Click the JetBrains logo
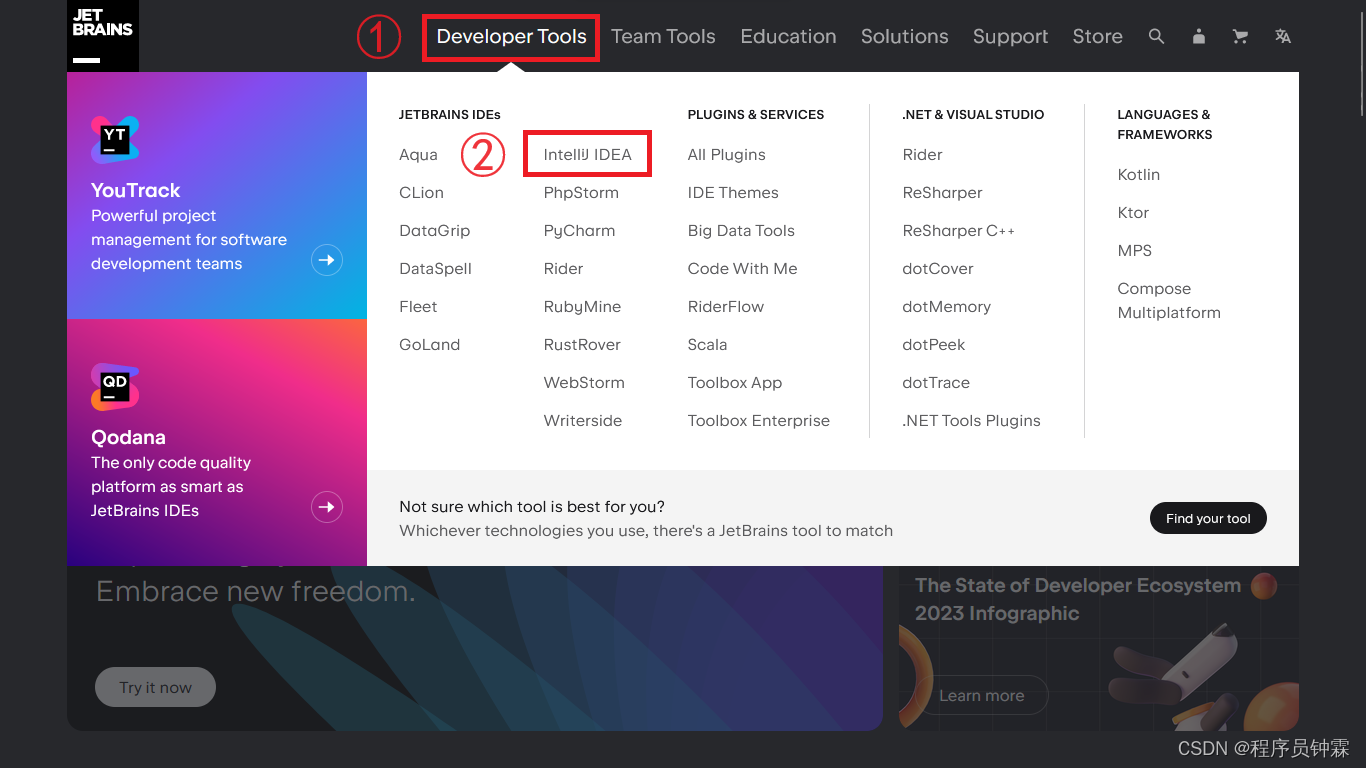The height and width of the screenshot is (768, 1366). click(x=103, y=36)
